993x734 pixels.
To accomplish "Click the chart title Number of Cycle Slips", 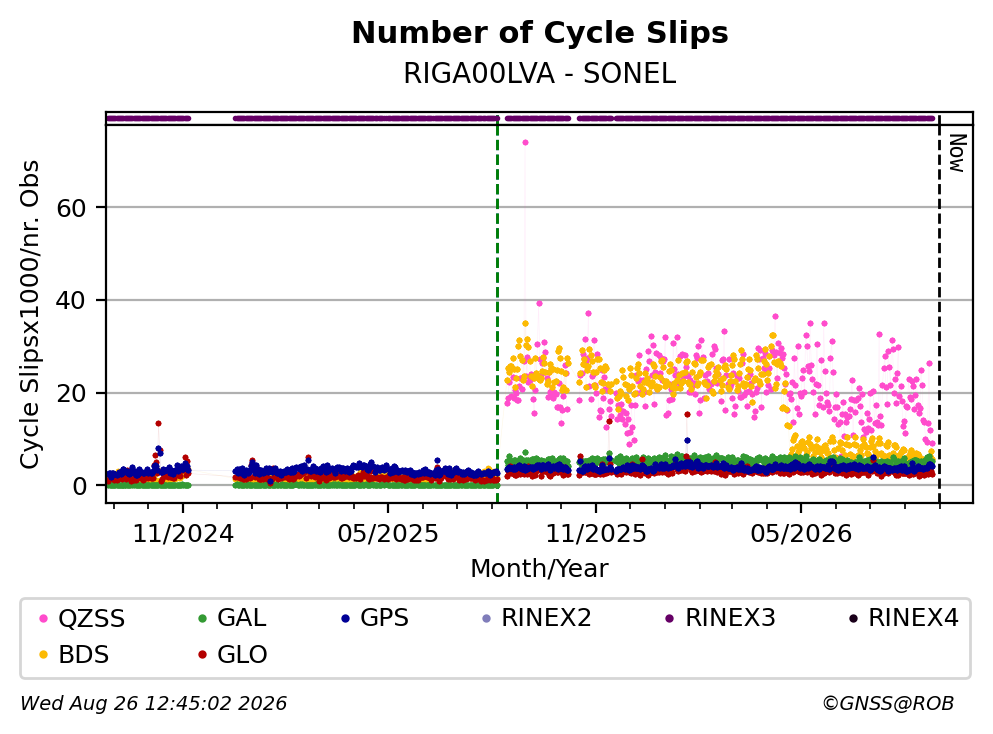I will pos(540,33).
